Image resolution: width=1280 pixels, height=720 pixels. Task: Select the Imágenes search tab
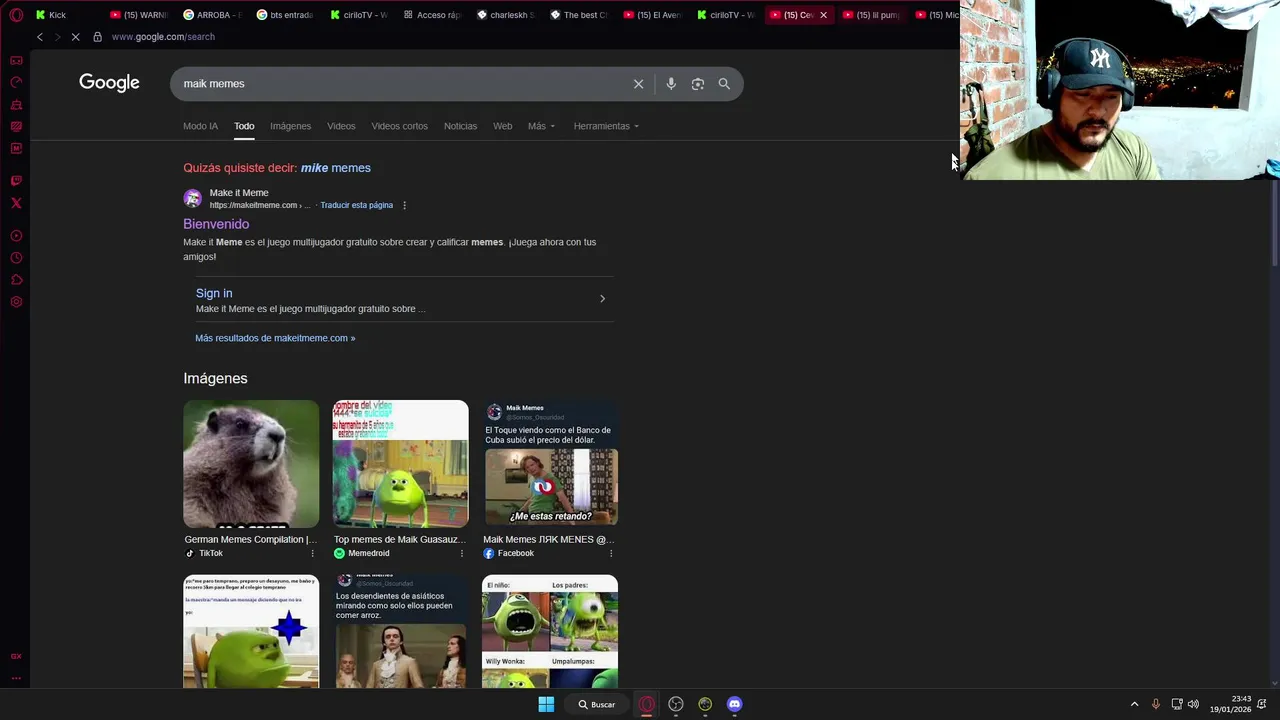click(290, 126)
